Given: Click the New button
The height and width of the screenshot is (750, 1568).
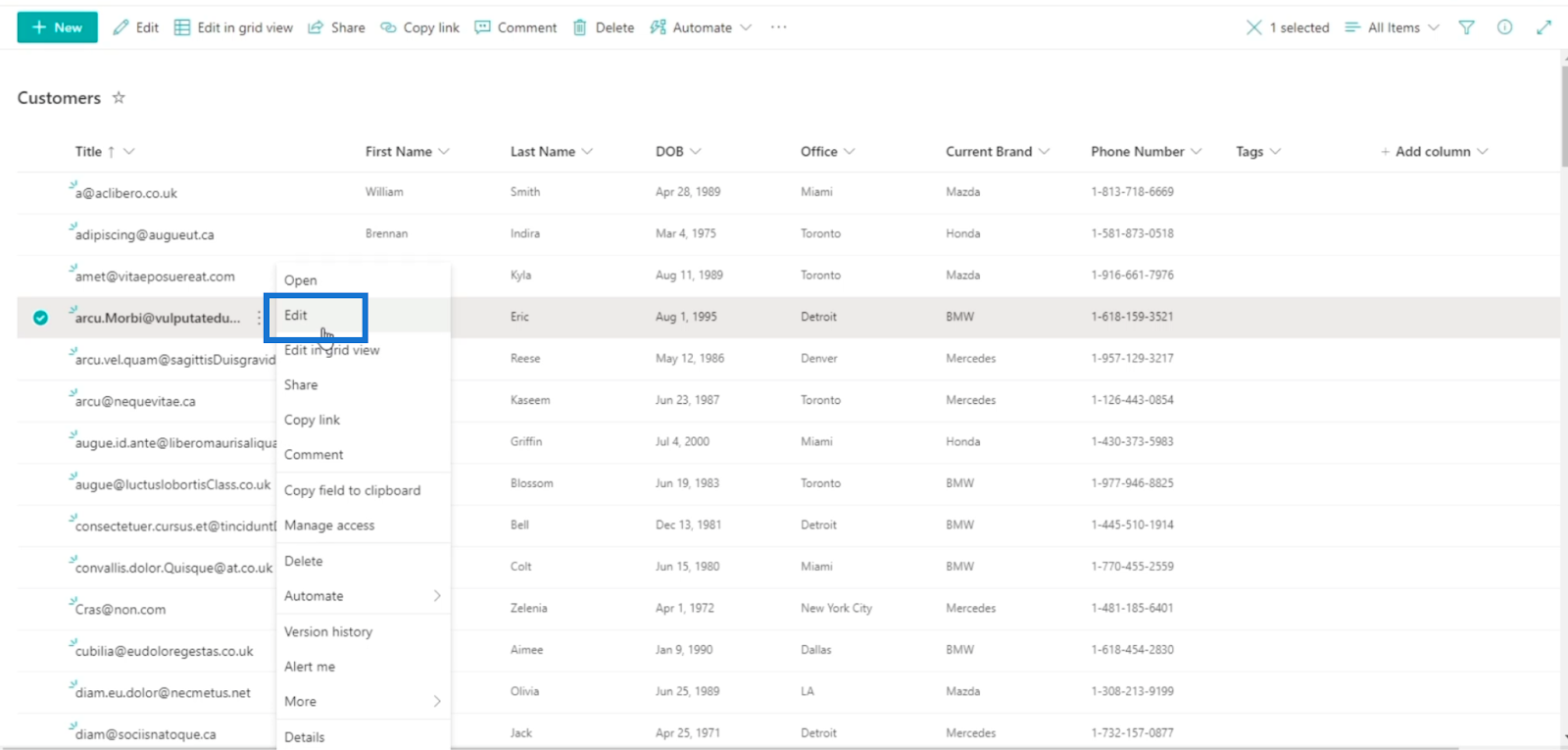Looking at the screenshot, I should coord(57,27).
